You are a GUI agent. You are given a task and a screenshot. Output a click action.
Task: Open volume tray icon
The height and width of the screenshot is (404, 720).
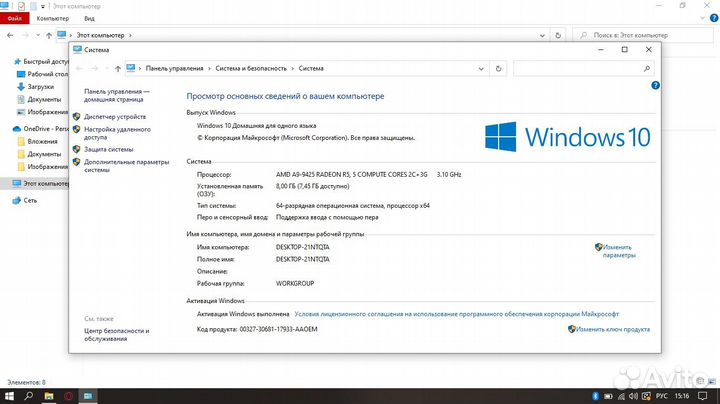click(634, 396)
